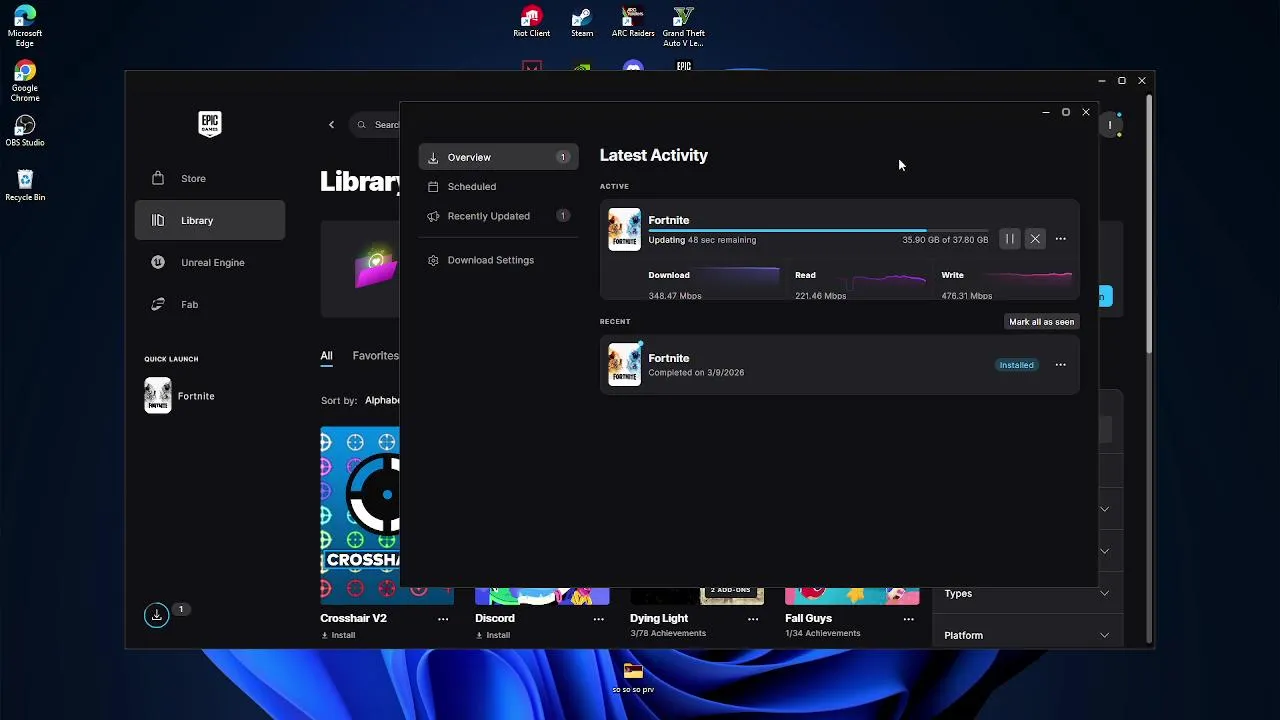Click Install under Crosshair V2
The height and width of the screenshot is (720, 1280).
pos(338,635)
